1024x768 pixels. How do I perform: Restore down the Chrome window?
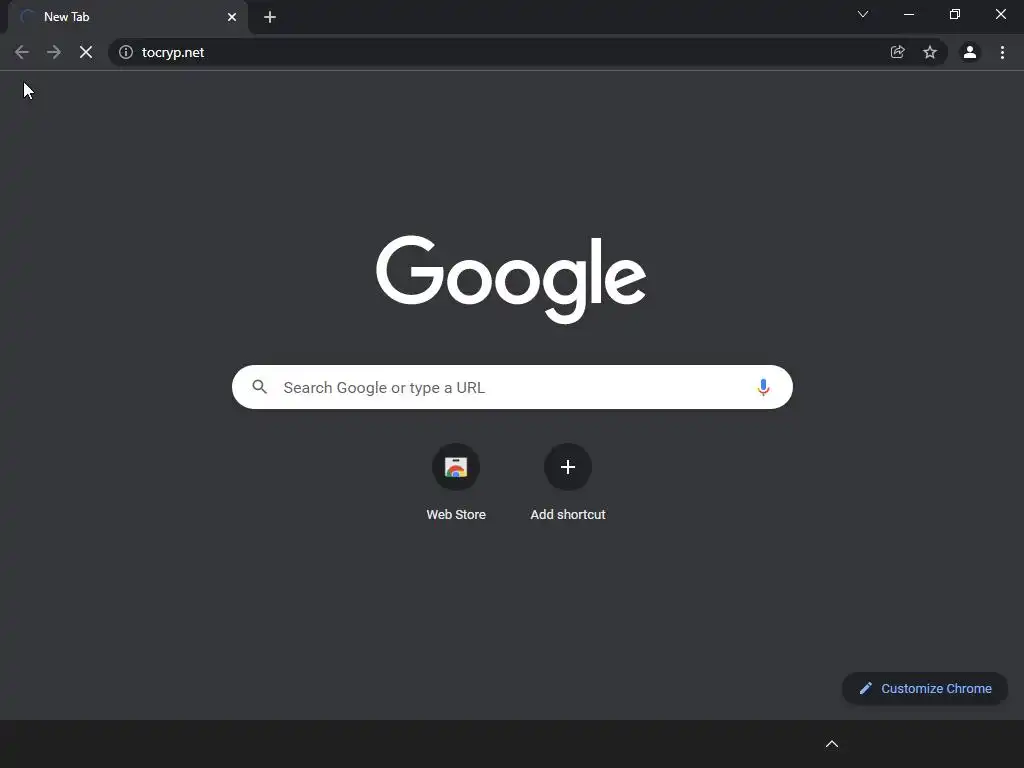click(955, 14)
